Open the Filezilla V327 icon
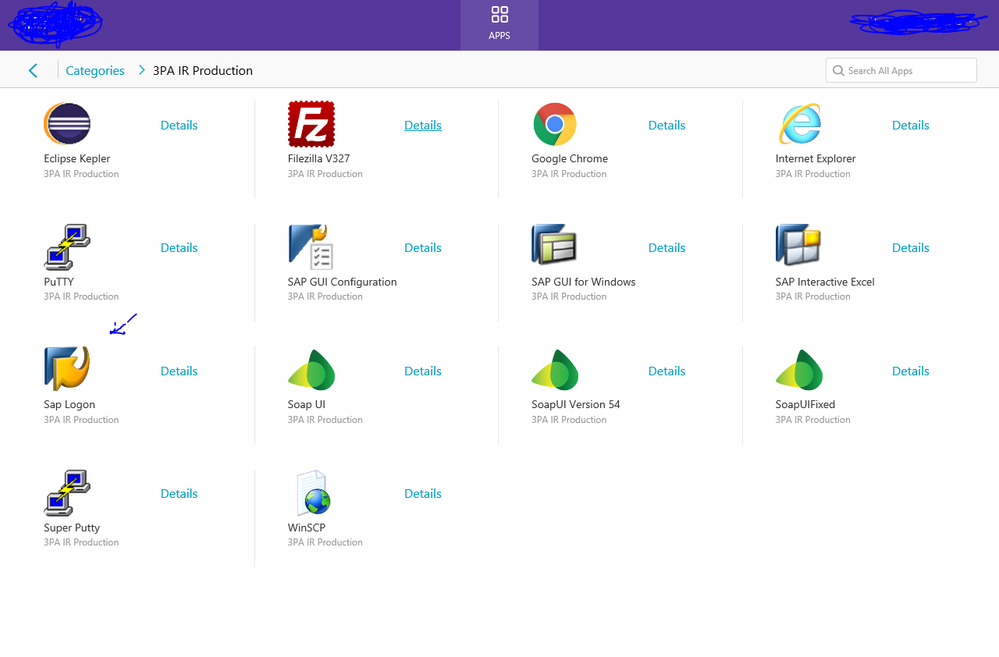Image resolution: width=999 pixels, height=657 pixels. [311, 125]
